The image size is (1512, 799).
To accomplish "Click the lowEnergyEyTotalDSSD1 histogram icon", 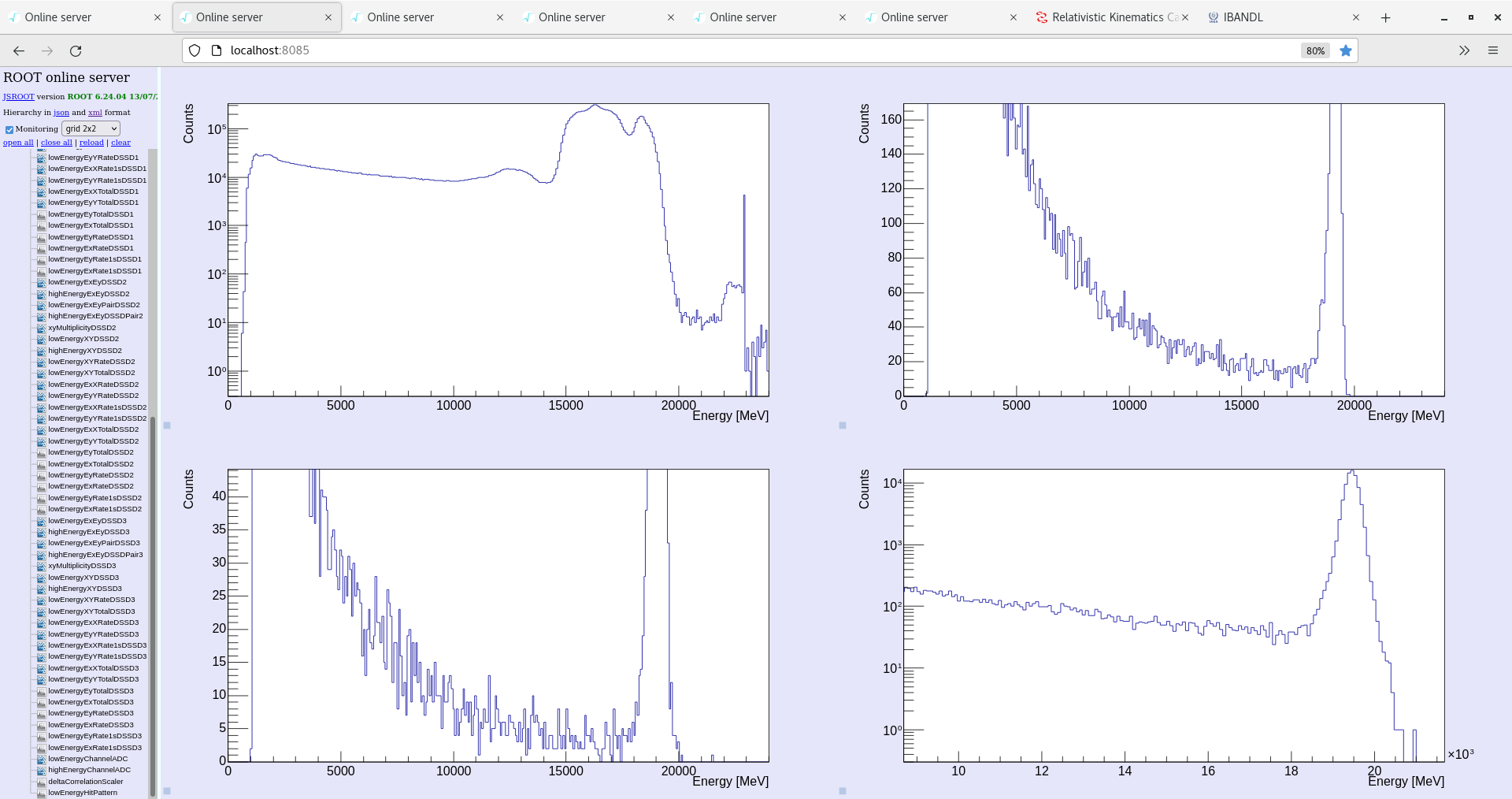I will tap(41, 214).
